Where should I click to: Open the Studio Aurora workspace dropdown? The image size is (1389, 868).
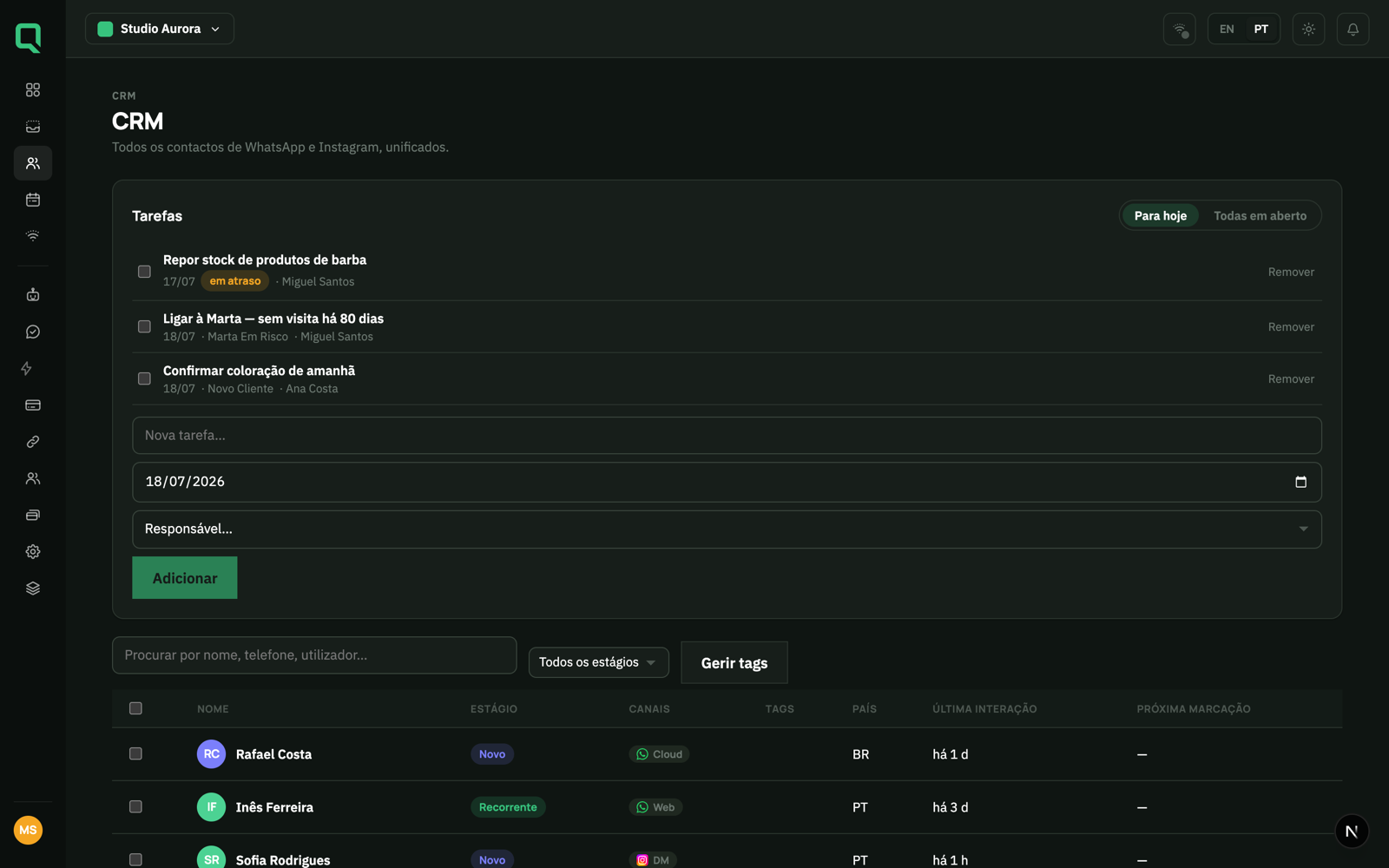(160, 29)
